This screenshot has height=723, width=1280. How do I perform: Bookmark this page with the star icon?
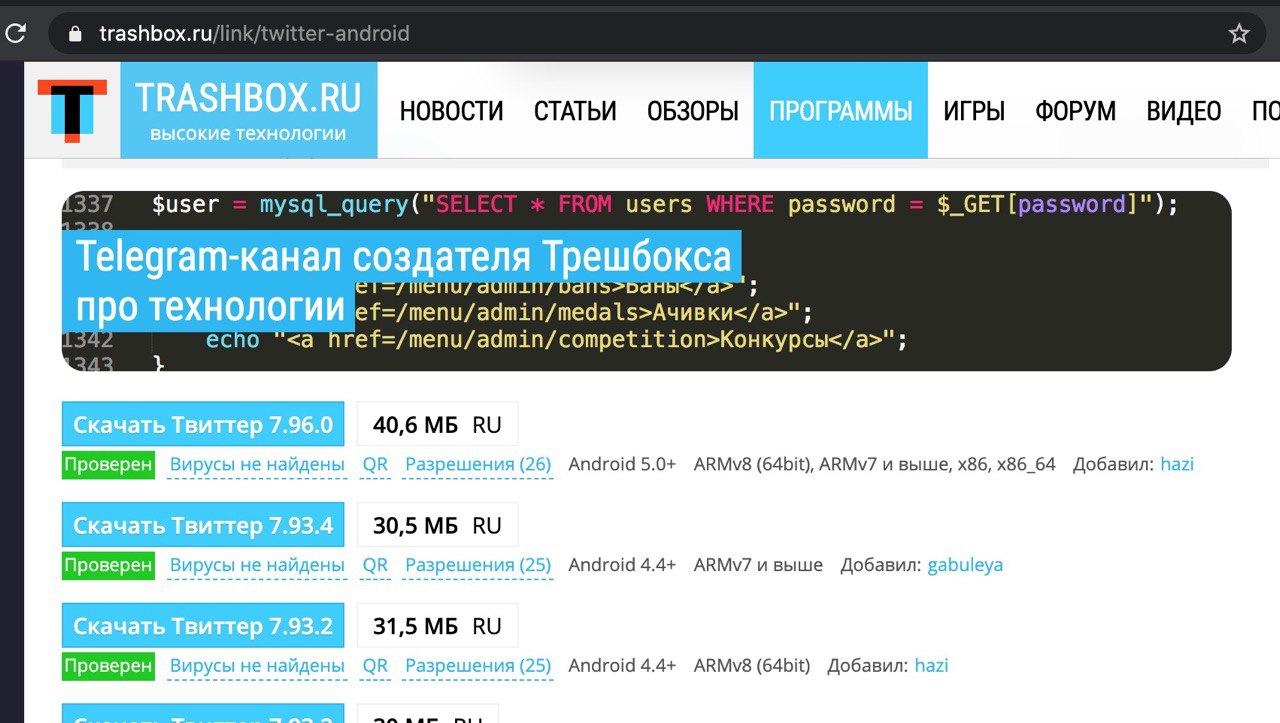pyautogui.click(x=1239, y=34)
